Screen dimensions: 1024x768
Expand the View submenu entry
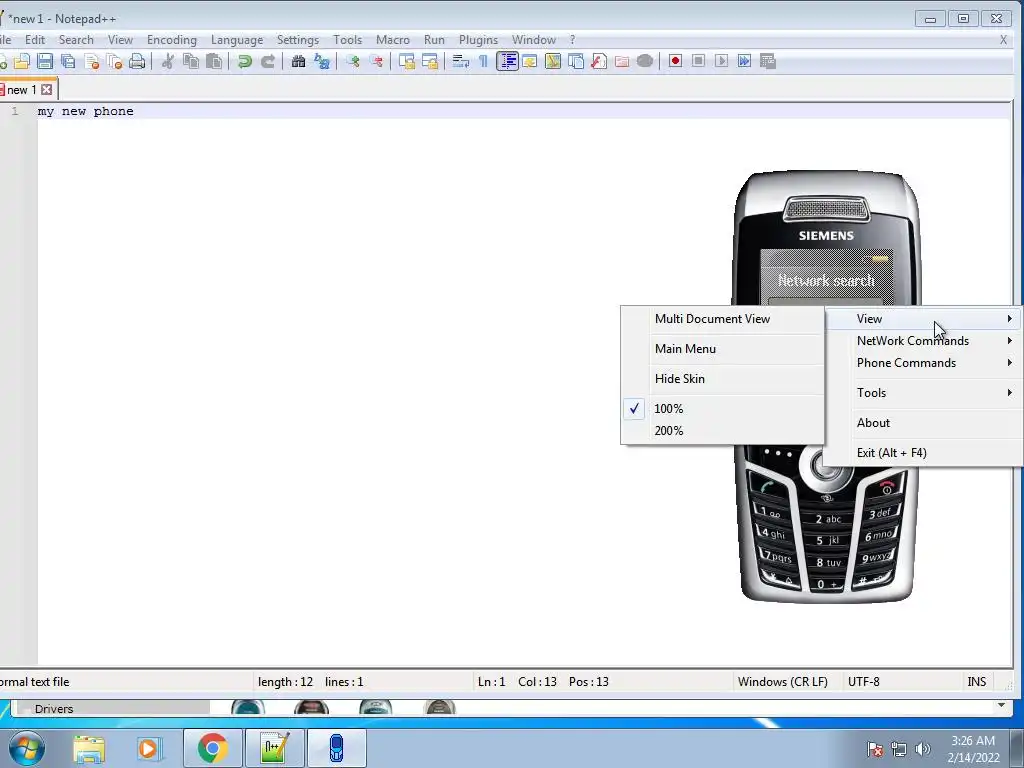point(923,319)
